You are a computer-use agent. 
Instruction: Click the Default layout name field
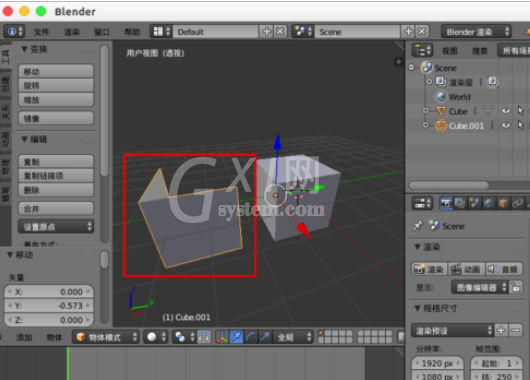215,32
